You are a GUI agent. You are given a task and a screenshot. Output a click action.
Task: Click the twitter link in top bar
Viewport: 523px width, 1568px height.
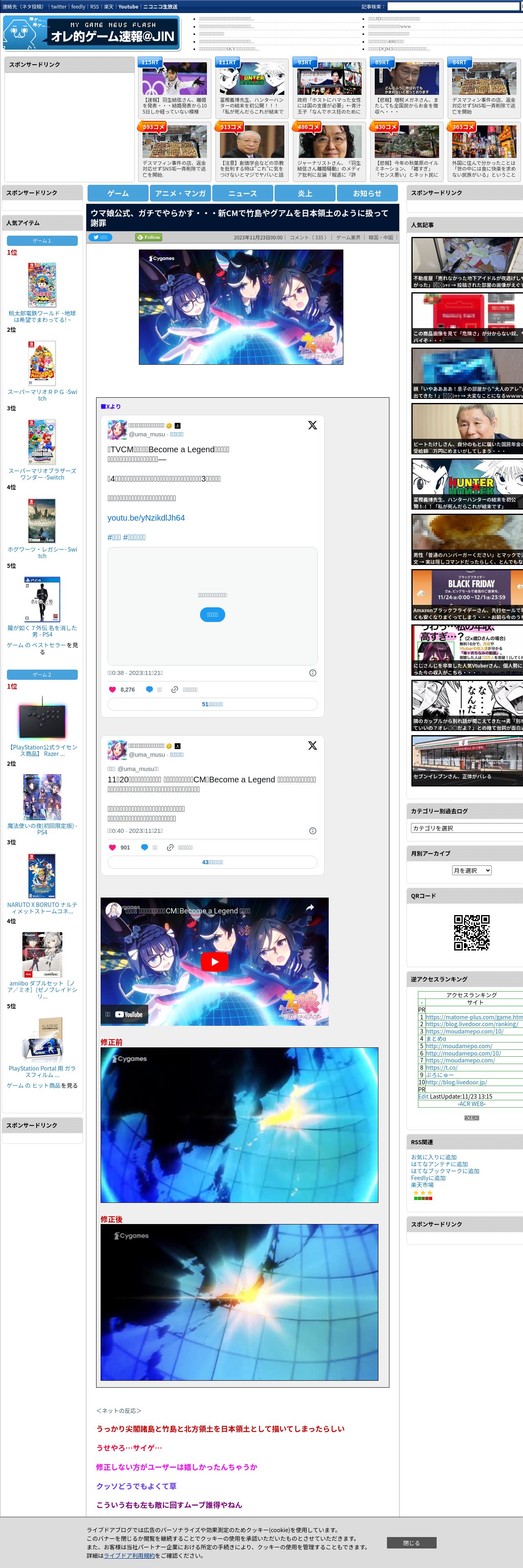click(59, 7)
